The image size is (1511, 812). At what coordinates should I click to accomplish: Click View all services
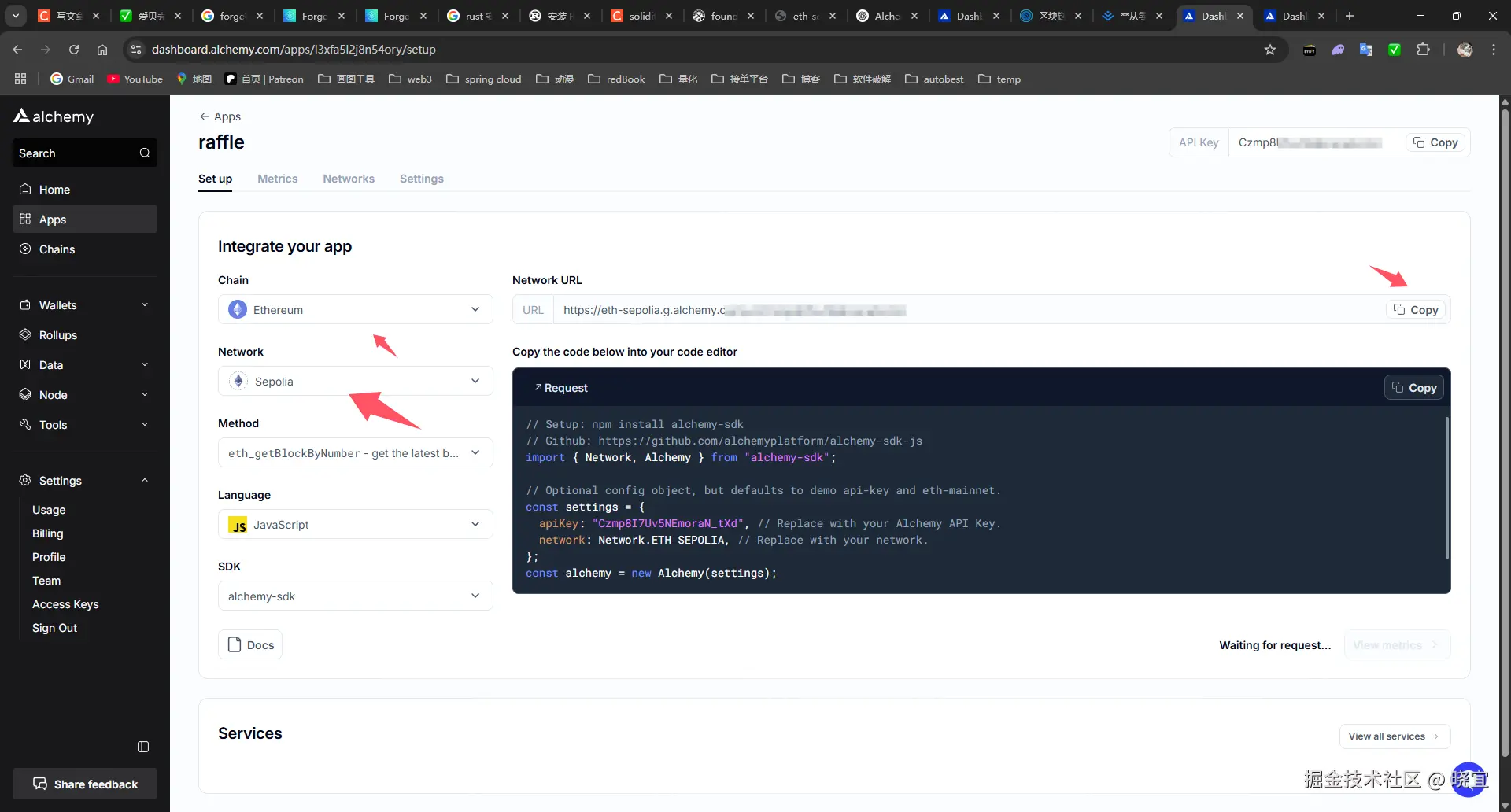(1395, 736)
